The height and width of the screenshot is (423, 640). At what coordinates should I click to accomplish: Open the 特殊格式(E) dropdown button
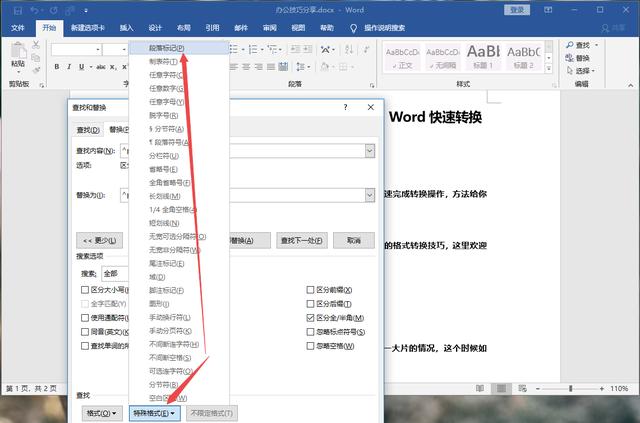pos(154,413)
